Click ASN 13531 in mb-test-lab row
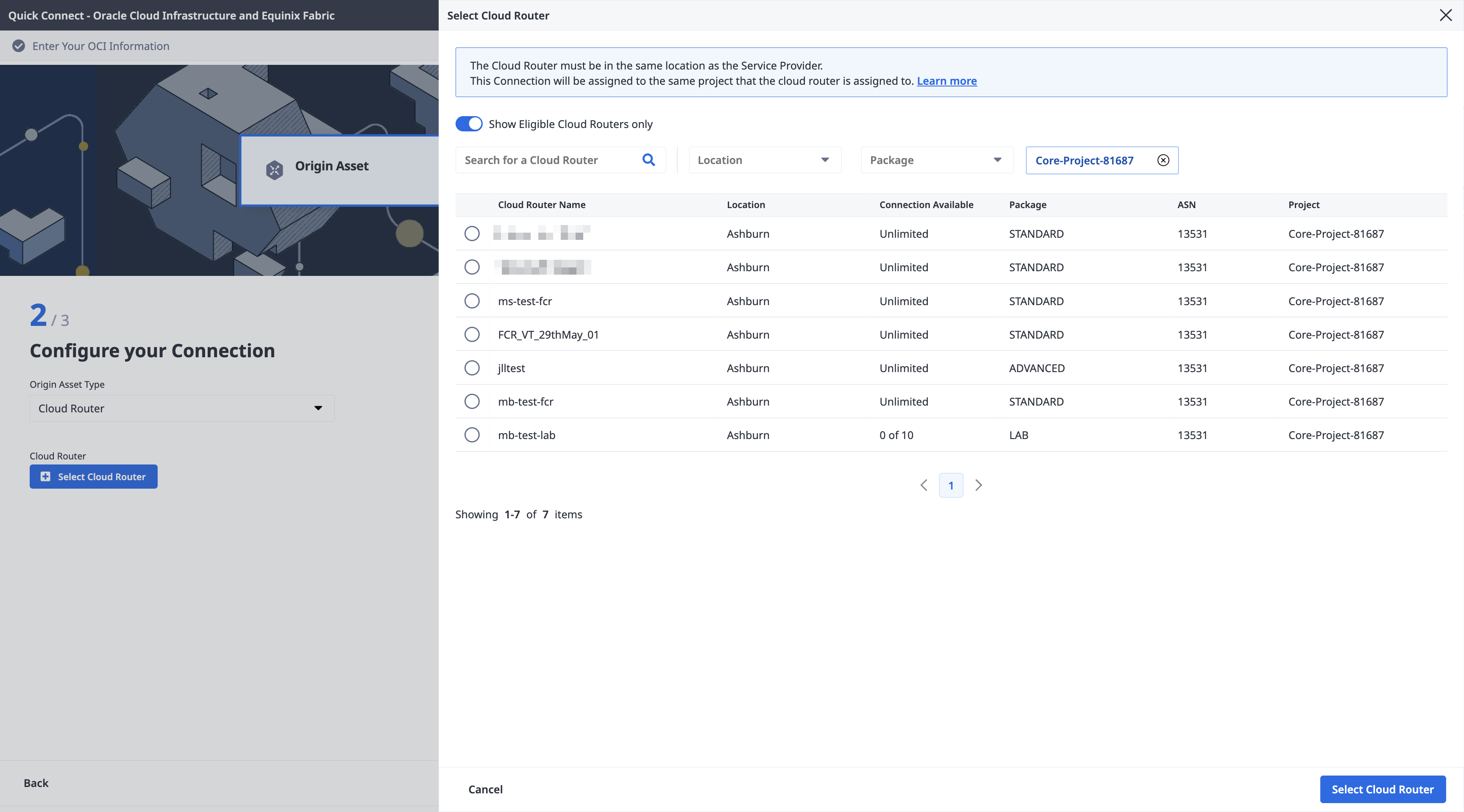The height and width of the screenshot is (812, 1464). coord(1192,435)
